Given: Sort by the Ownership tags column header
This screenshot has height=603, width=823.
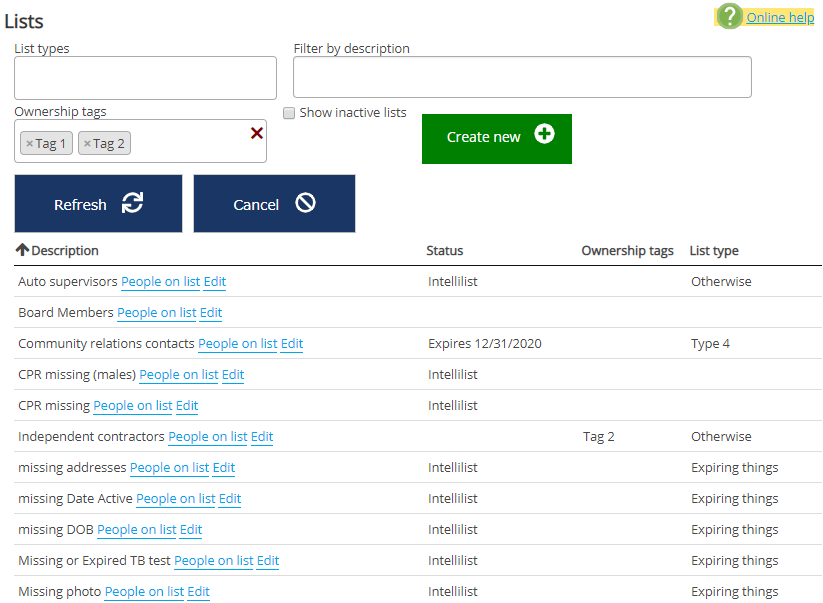Looking at the screenshot, I should [x=627, y=251].
